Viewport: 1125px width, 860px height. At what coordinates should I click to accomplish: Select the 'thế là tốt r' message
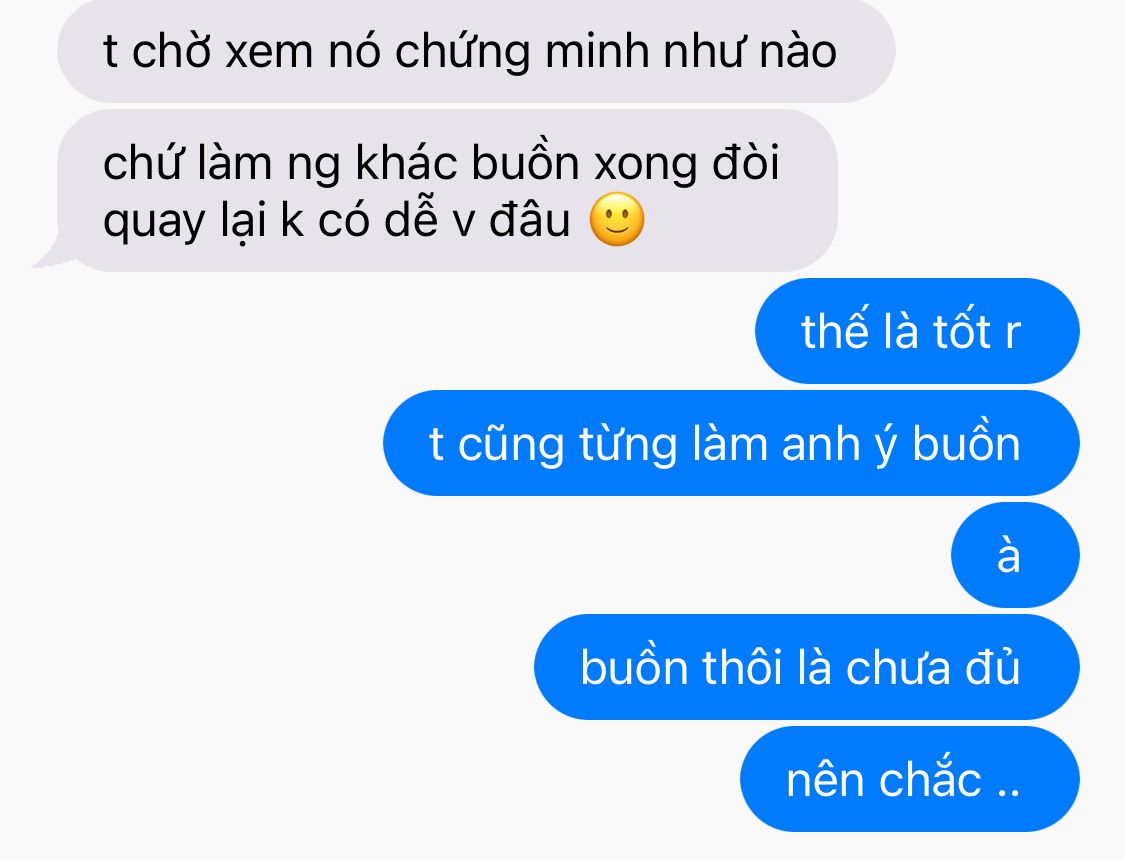(917, 331)
